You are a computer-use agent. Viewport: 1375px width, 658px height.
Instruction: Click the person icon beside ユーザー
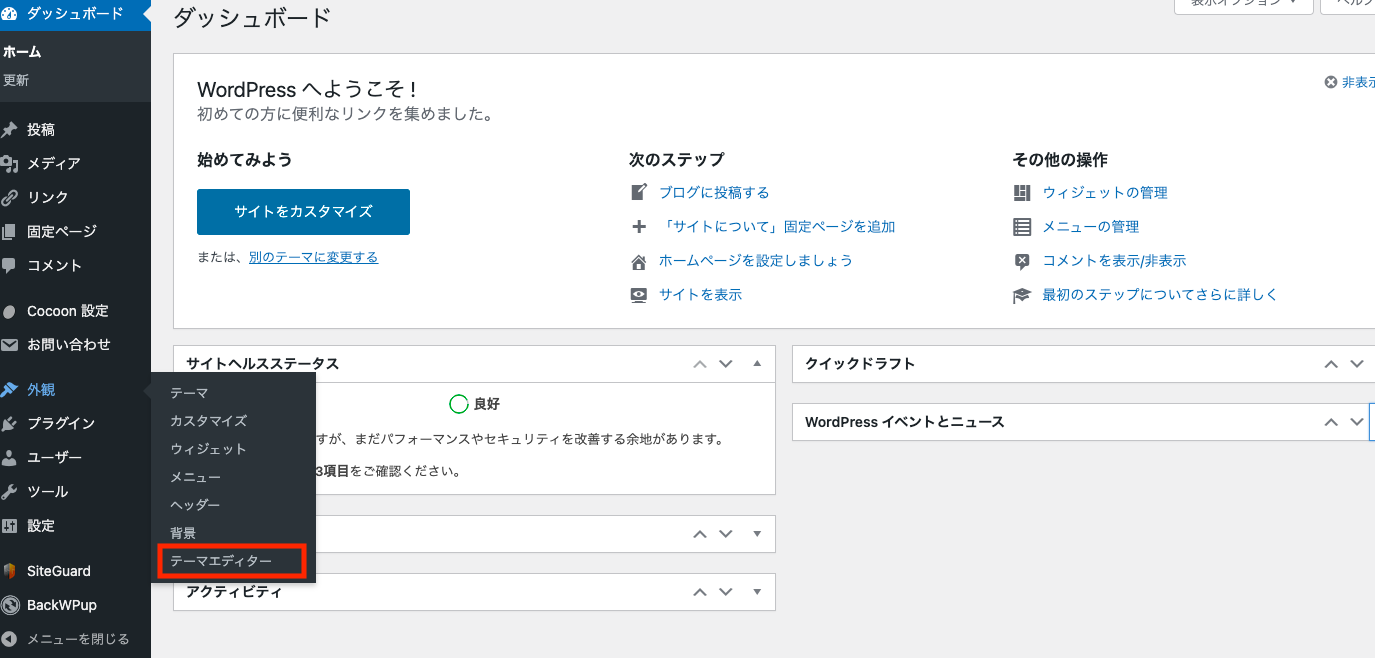pyautogui.click(x=9, y=458)
